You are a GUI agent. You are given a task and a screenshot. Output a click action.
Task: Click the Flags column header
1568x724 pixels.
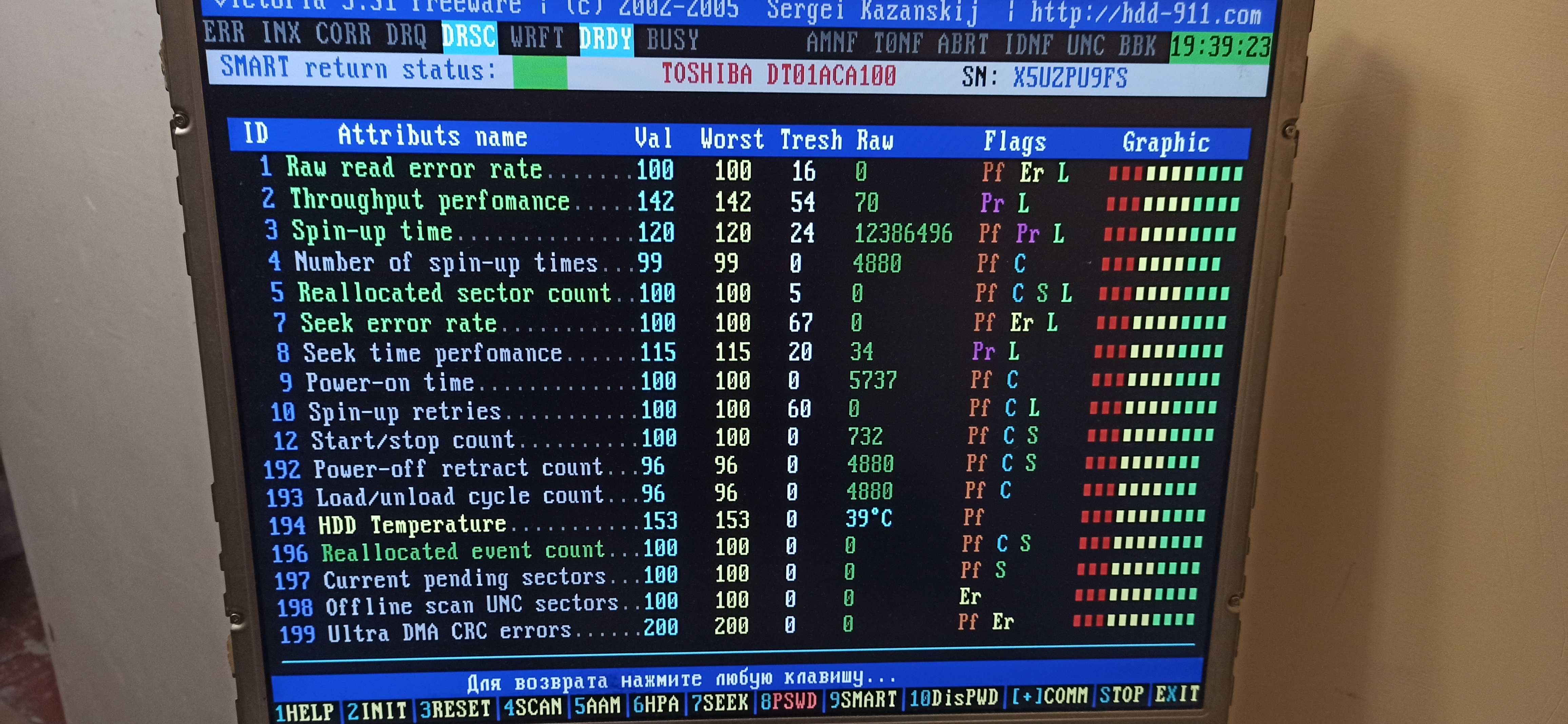[x=1015, y=142]
